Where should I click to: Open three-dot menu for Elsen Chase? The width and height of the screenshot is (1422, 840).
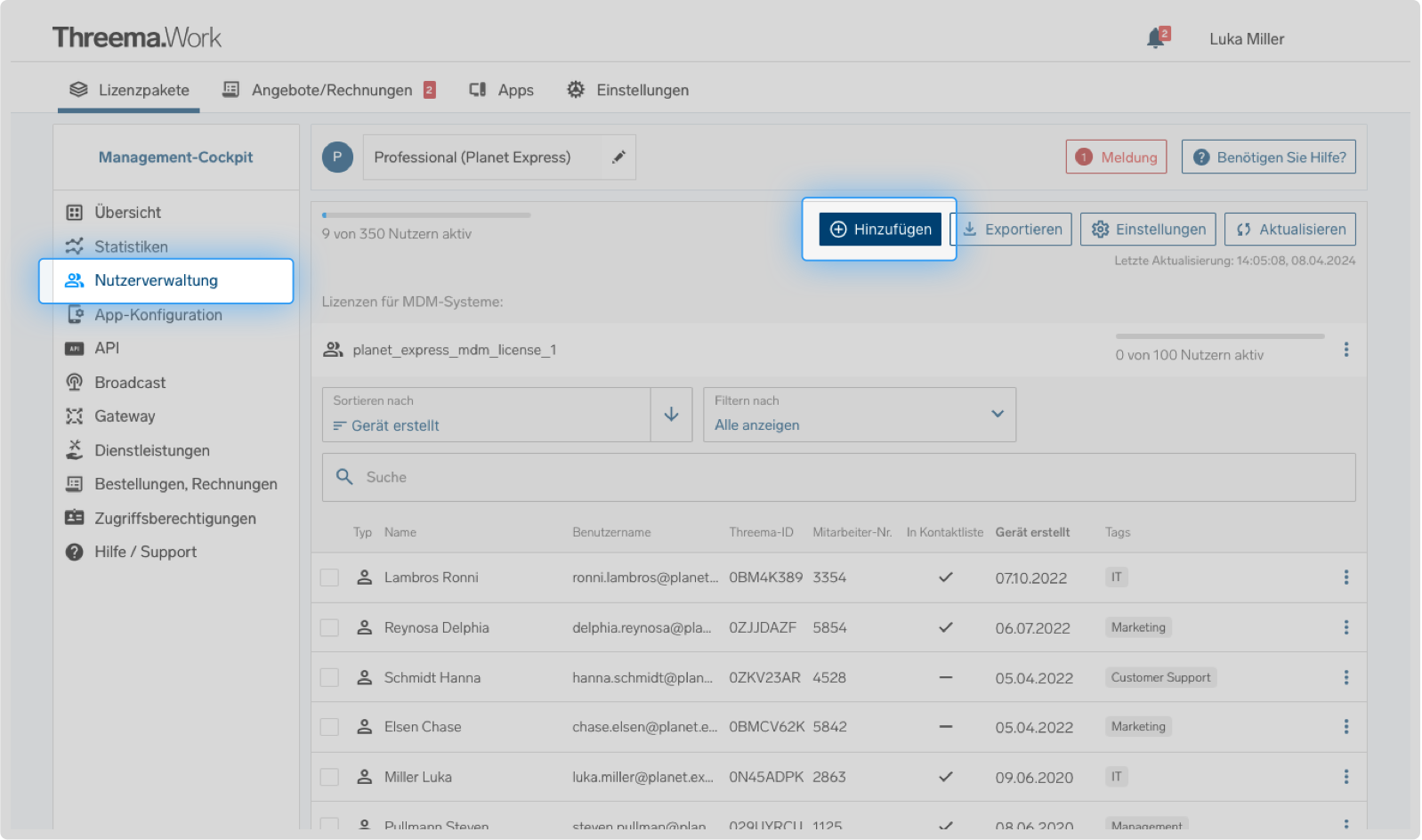tap(1345, 727)
